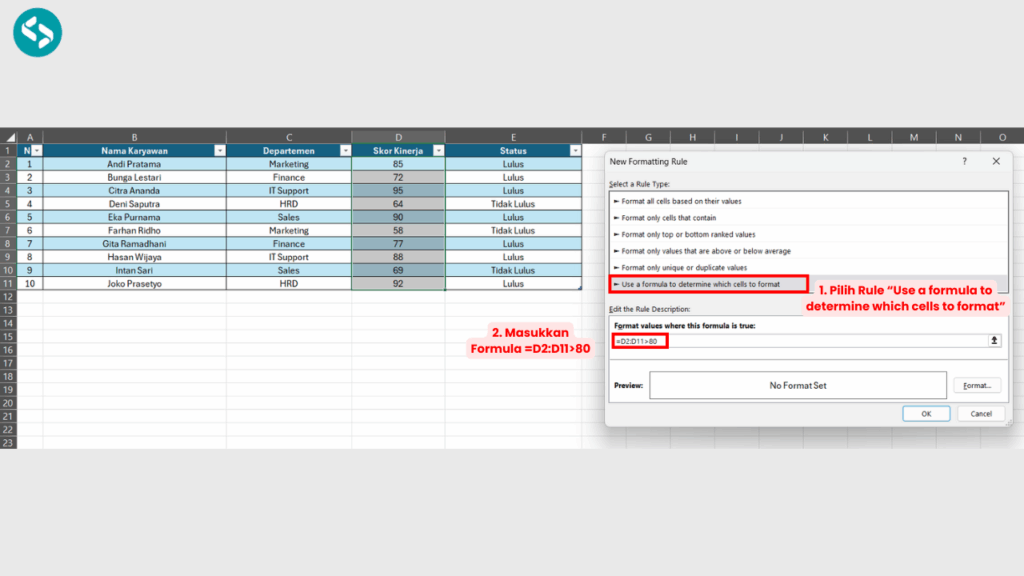Select column header D
Viewport: 1024px width, 576px height.
coord(398,137)
